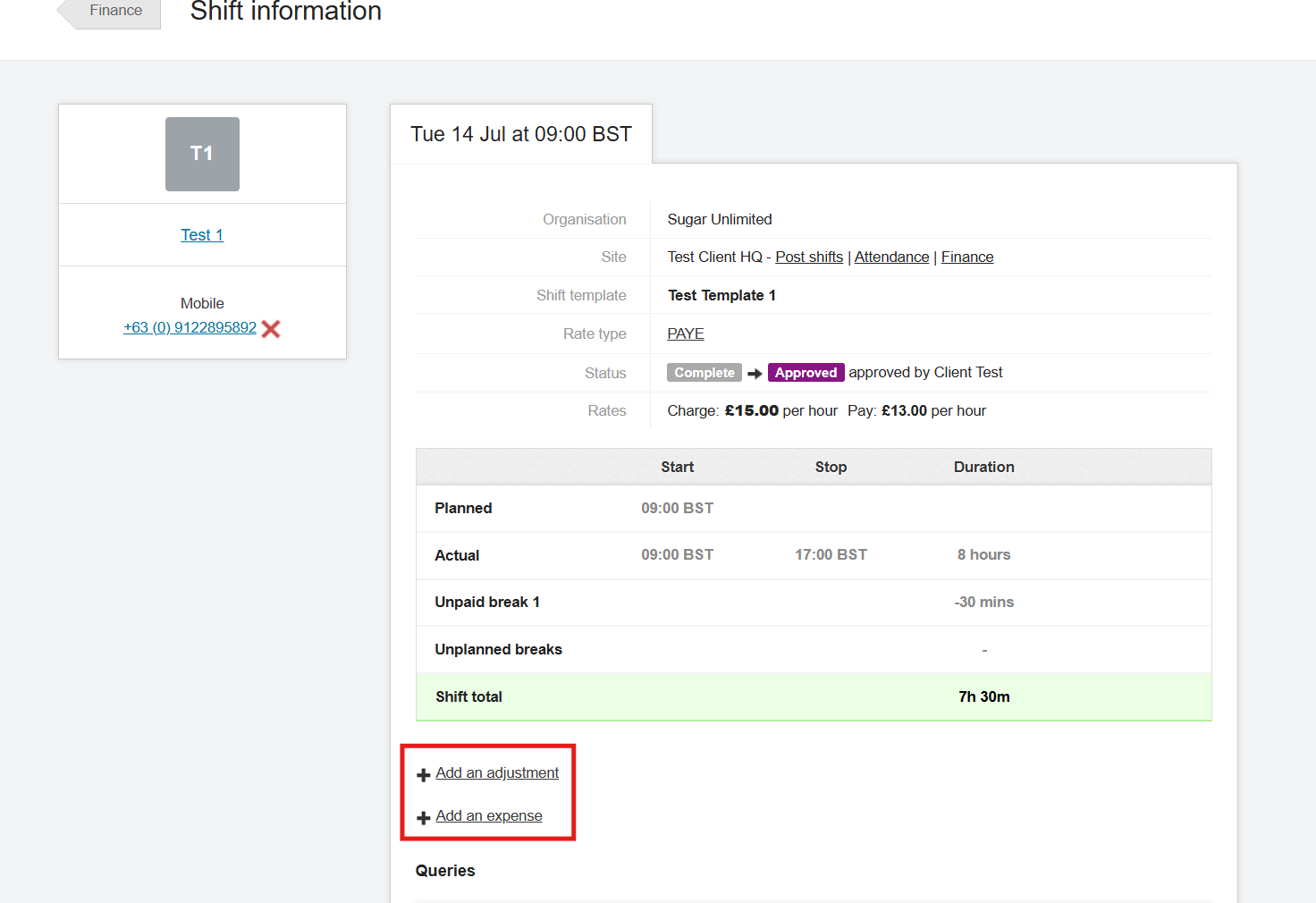Click the Unplanned breaks row label
This screenshot has height=903, width=1316.
pos(498,649)
